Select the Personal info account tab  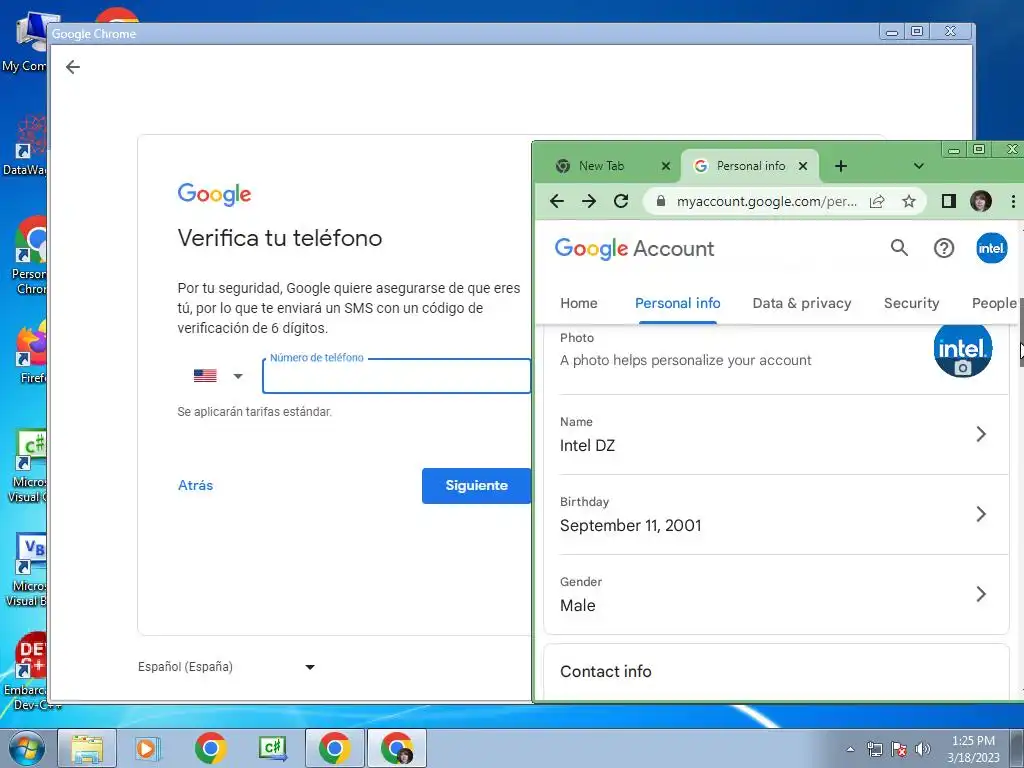[x=678, y=303]
